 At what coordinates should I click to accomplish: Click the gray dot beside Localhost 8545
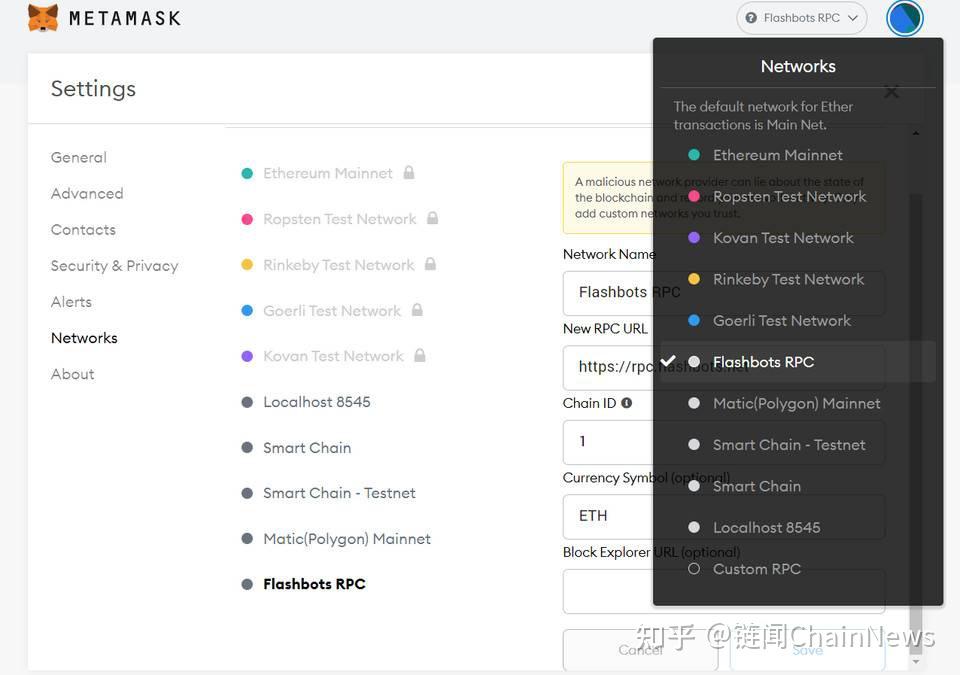point(246,402)
